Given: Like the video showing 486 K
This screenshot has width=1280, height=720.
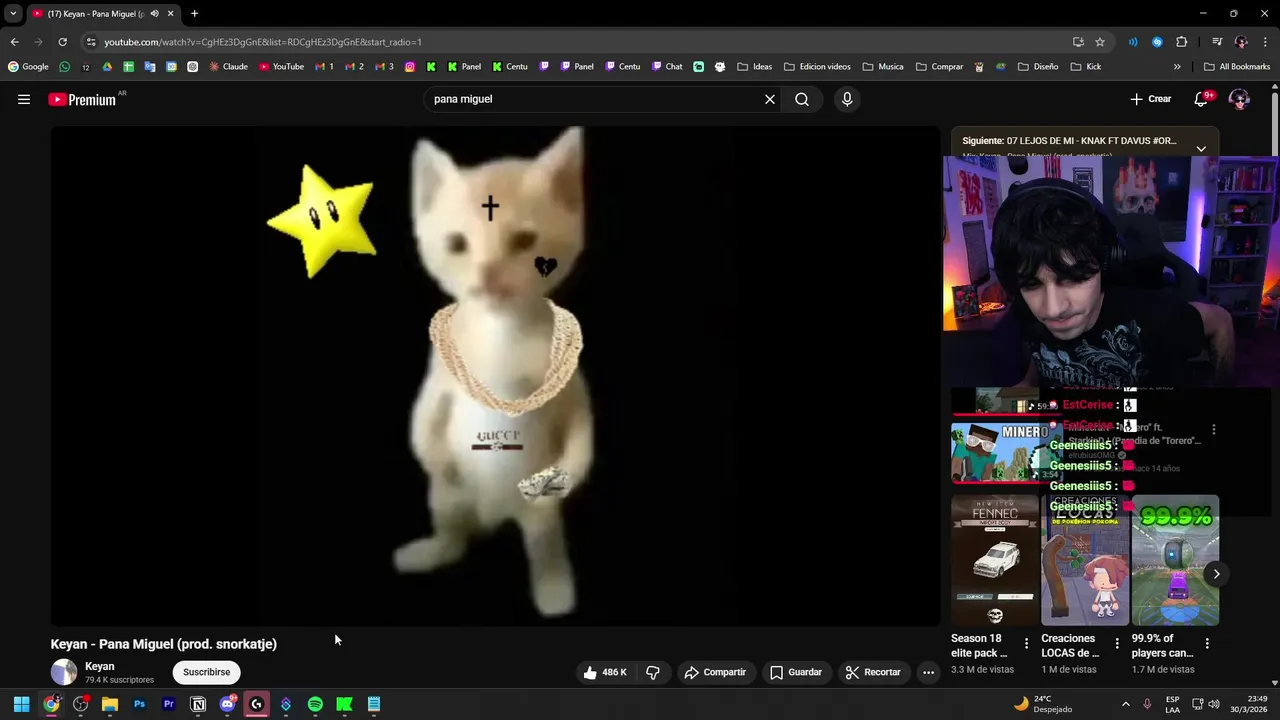Looking at the screenshot, I should point(605,672).
